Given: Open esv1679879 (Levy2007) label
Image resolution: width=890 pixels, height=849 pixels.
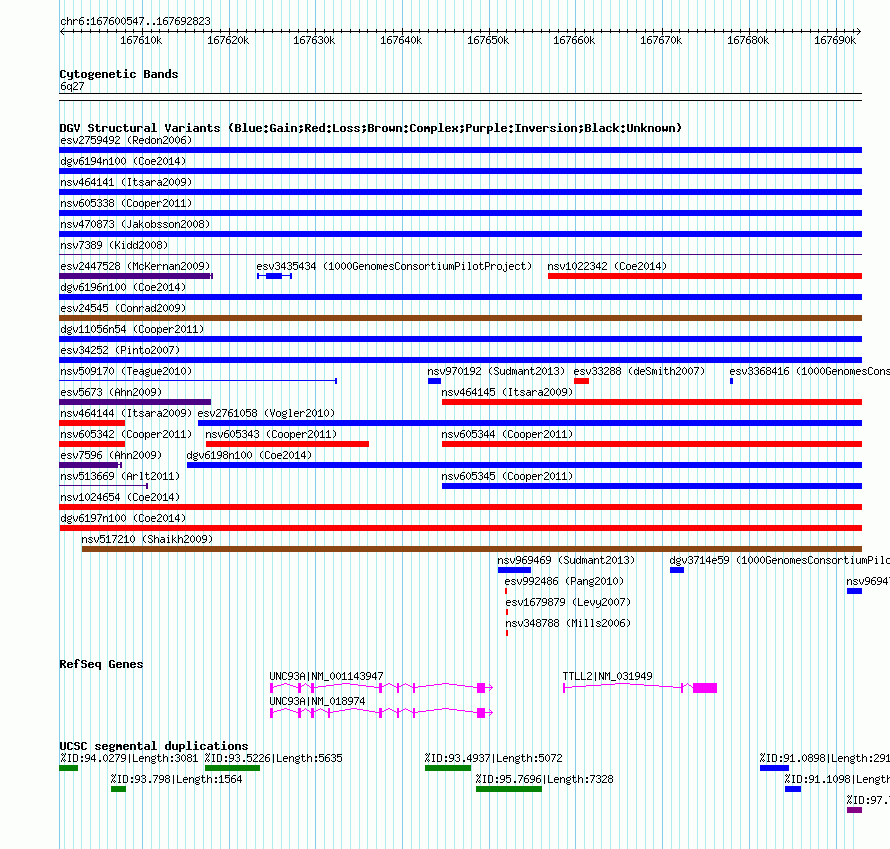Looking at the screenshot, I should click(x=568, y=602).
